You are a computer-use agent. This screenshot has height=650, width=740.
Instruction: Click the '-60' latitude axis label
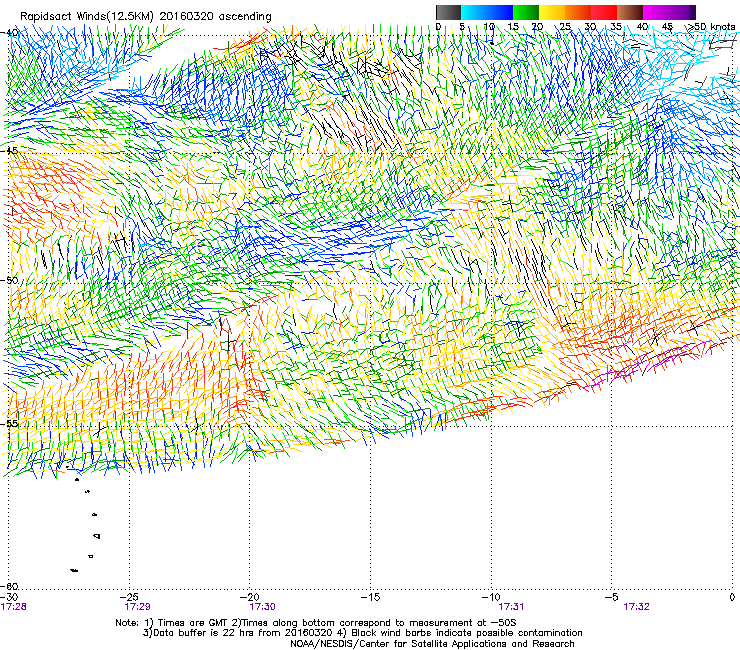click(x=10, y=586)
